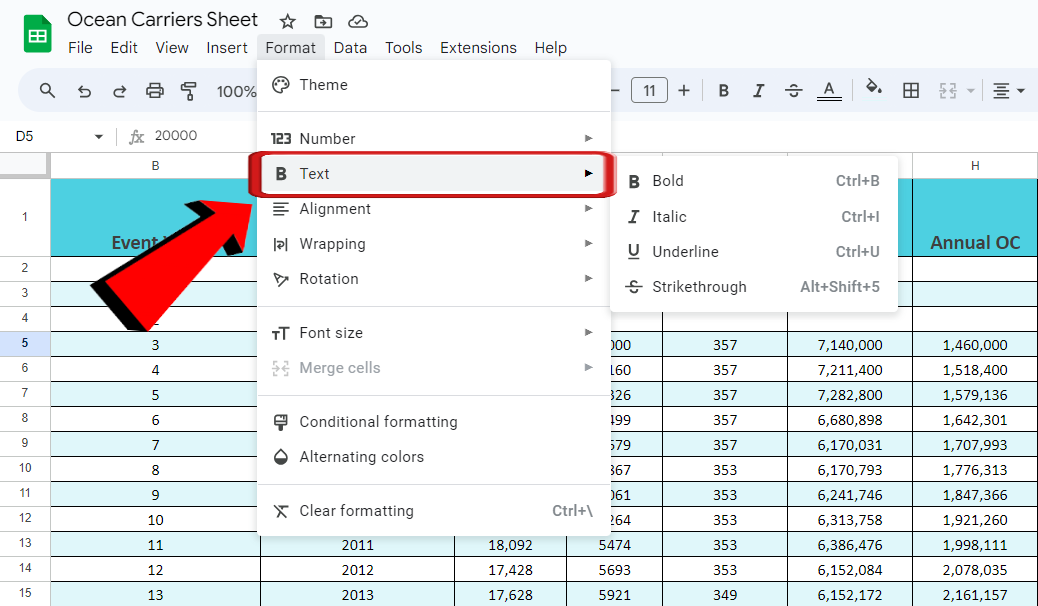The image size is (1038, 606).
Task: Click the Print icon
Action: (x=154, y=90)
